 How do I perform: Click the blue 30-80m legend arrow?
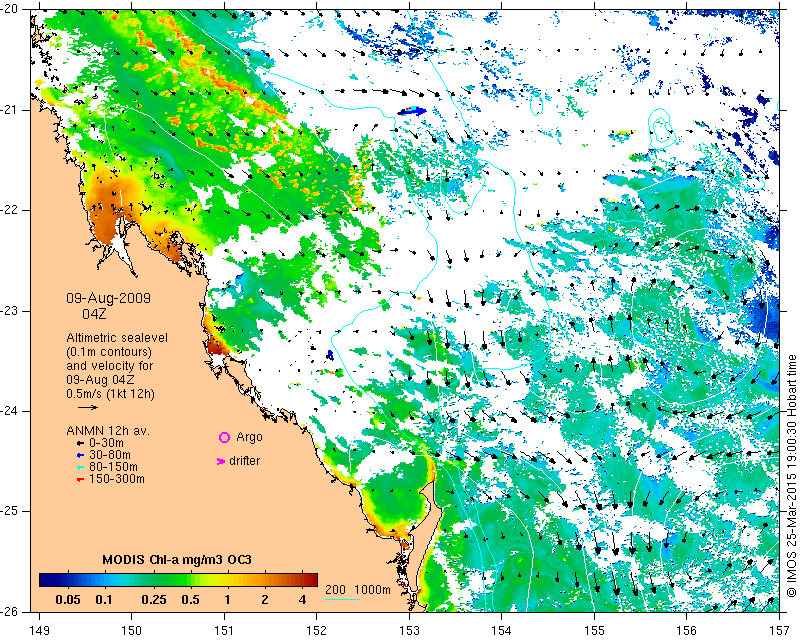click(x=80, y=455)
